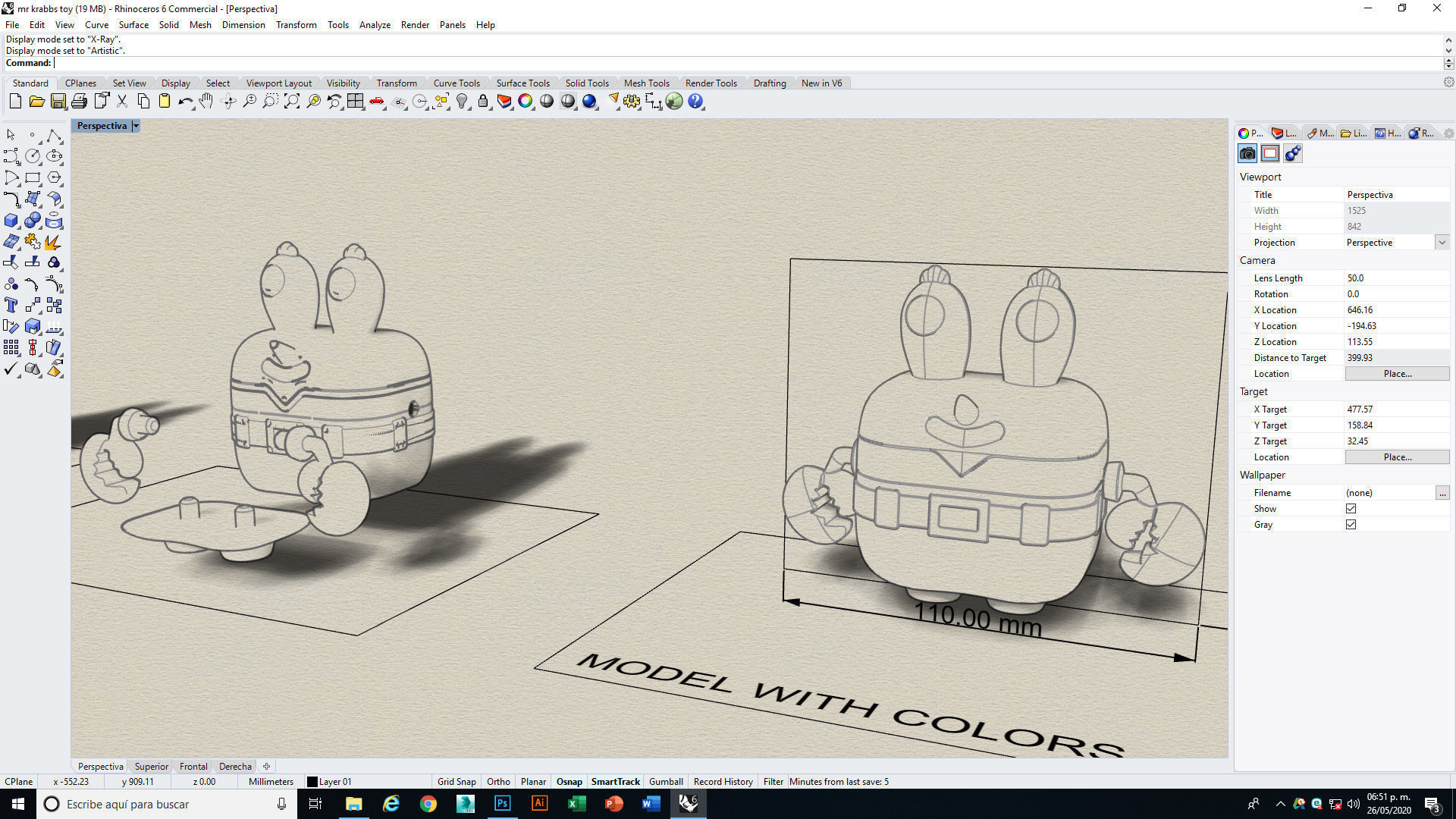Toggle Gumball in status bar
Viewport: 1456px width, 819px height.
tap(666, 782)
